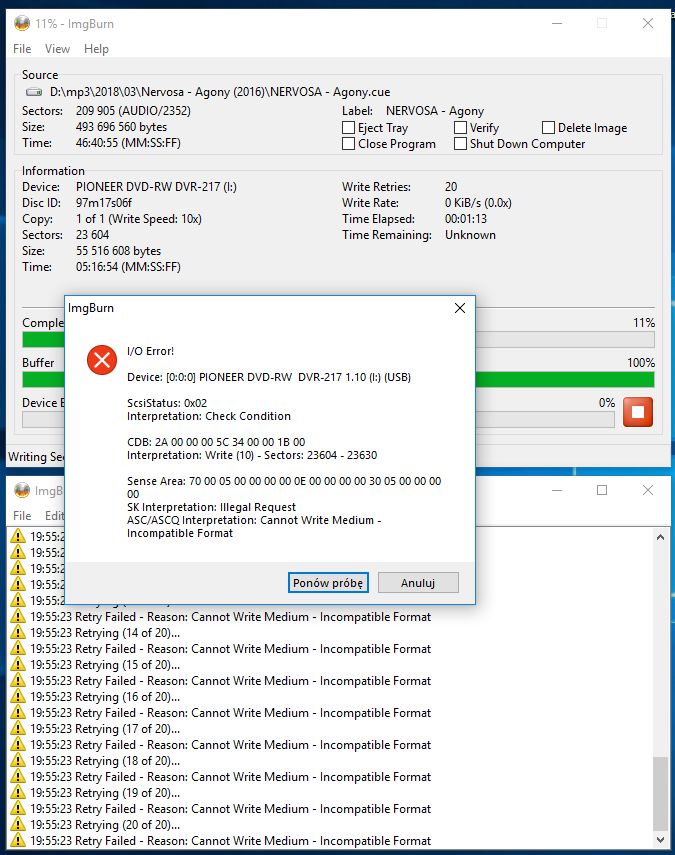Click the Write Rate value 0 KiB/s (0.0x)
The width and height of the screenshot is (675, 855).
478,203
